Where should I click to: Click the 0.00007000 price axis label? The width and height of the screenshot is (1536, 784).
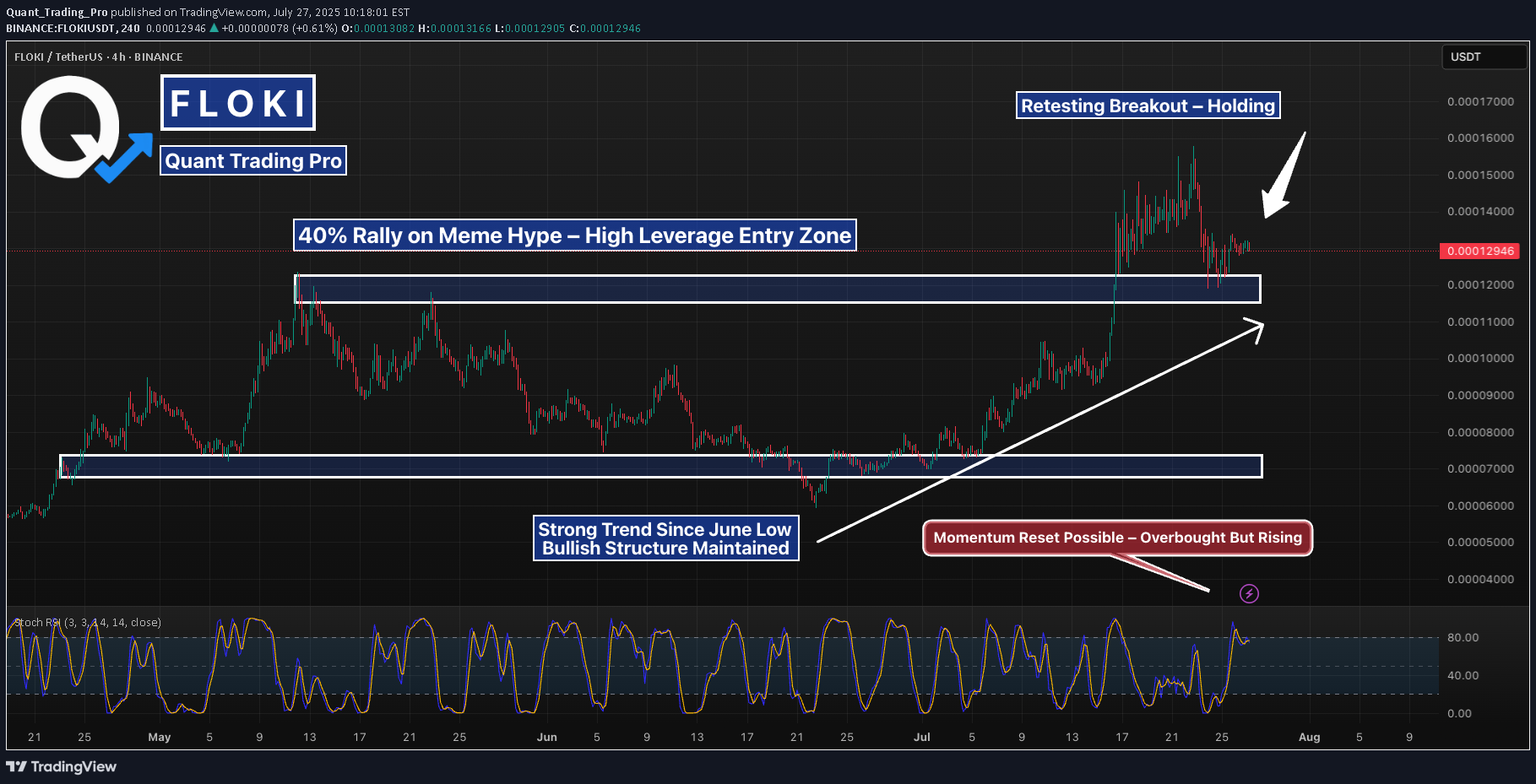(x=1480, y=468)
